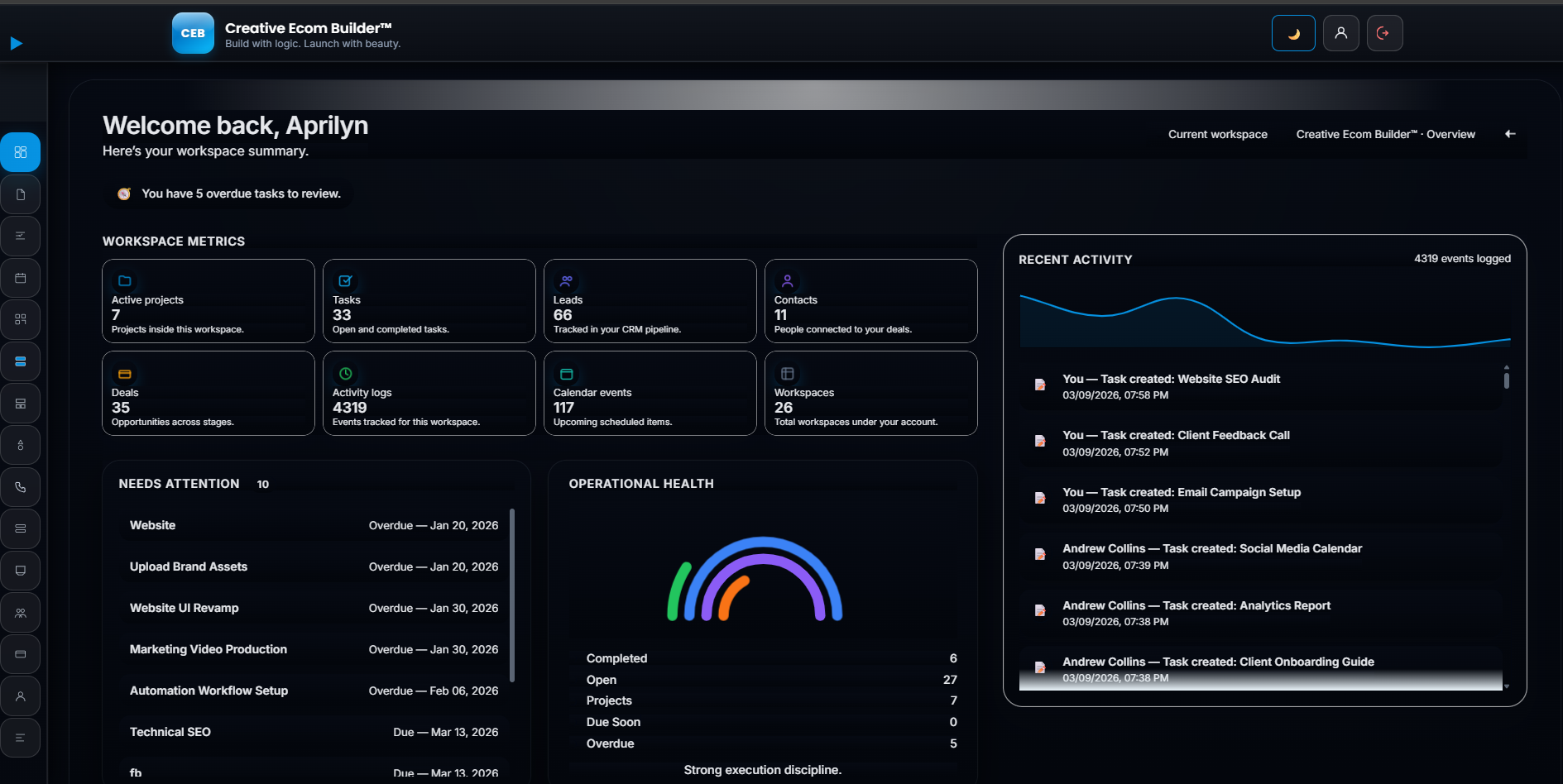Open the profile icon in the top header
This screenshot has height=784, width=1563.
[1340, 33]
